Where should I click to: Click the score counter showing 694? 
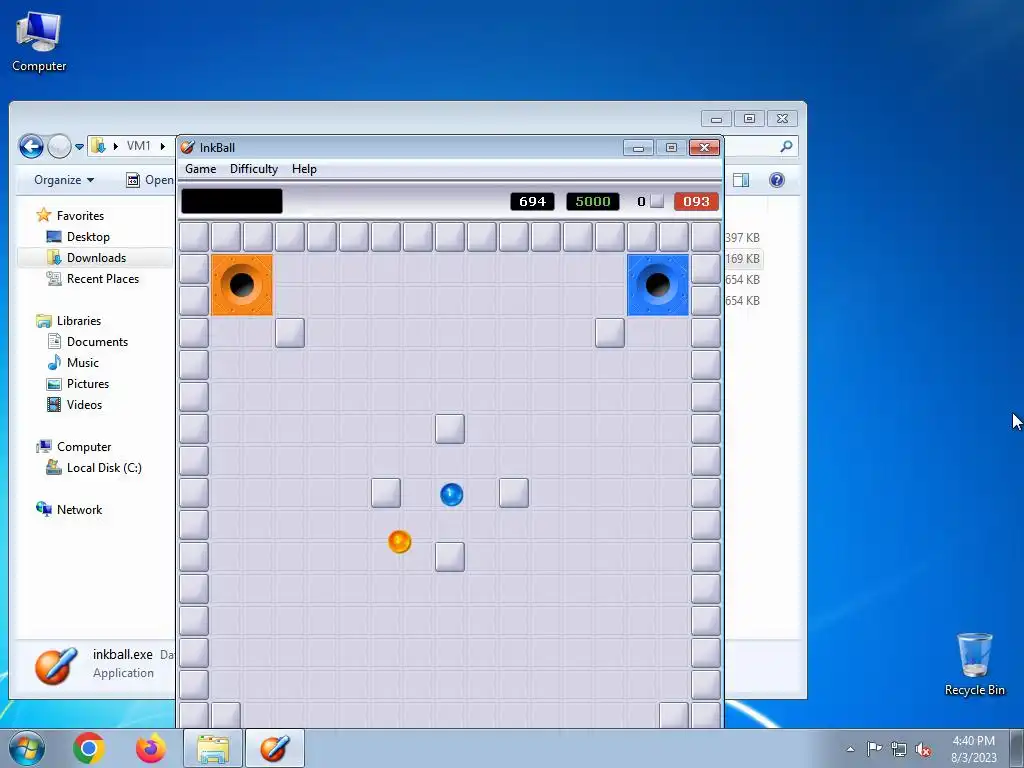pyautogui.click(x=532, y=202)
